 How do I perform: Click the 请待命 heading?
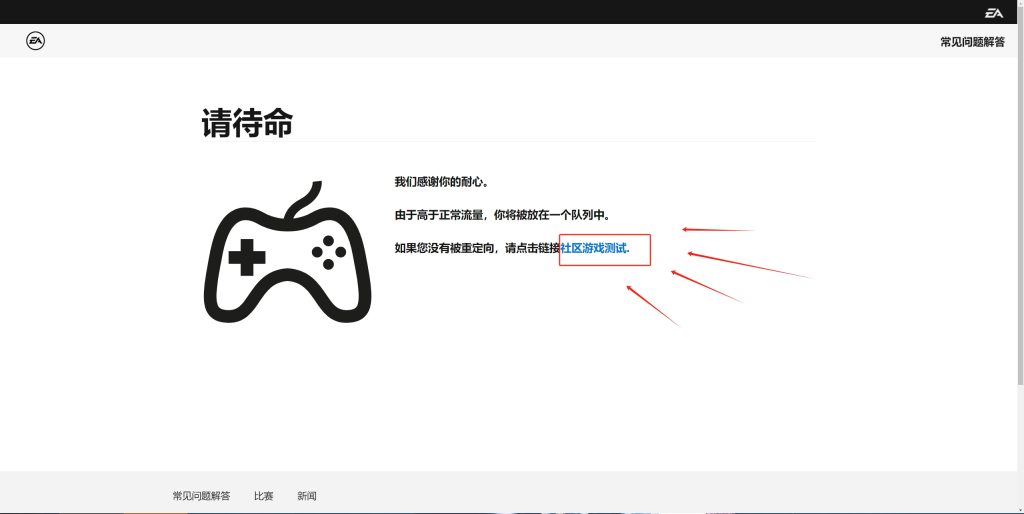(247, 123)
